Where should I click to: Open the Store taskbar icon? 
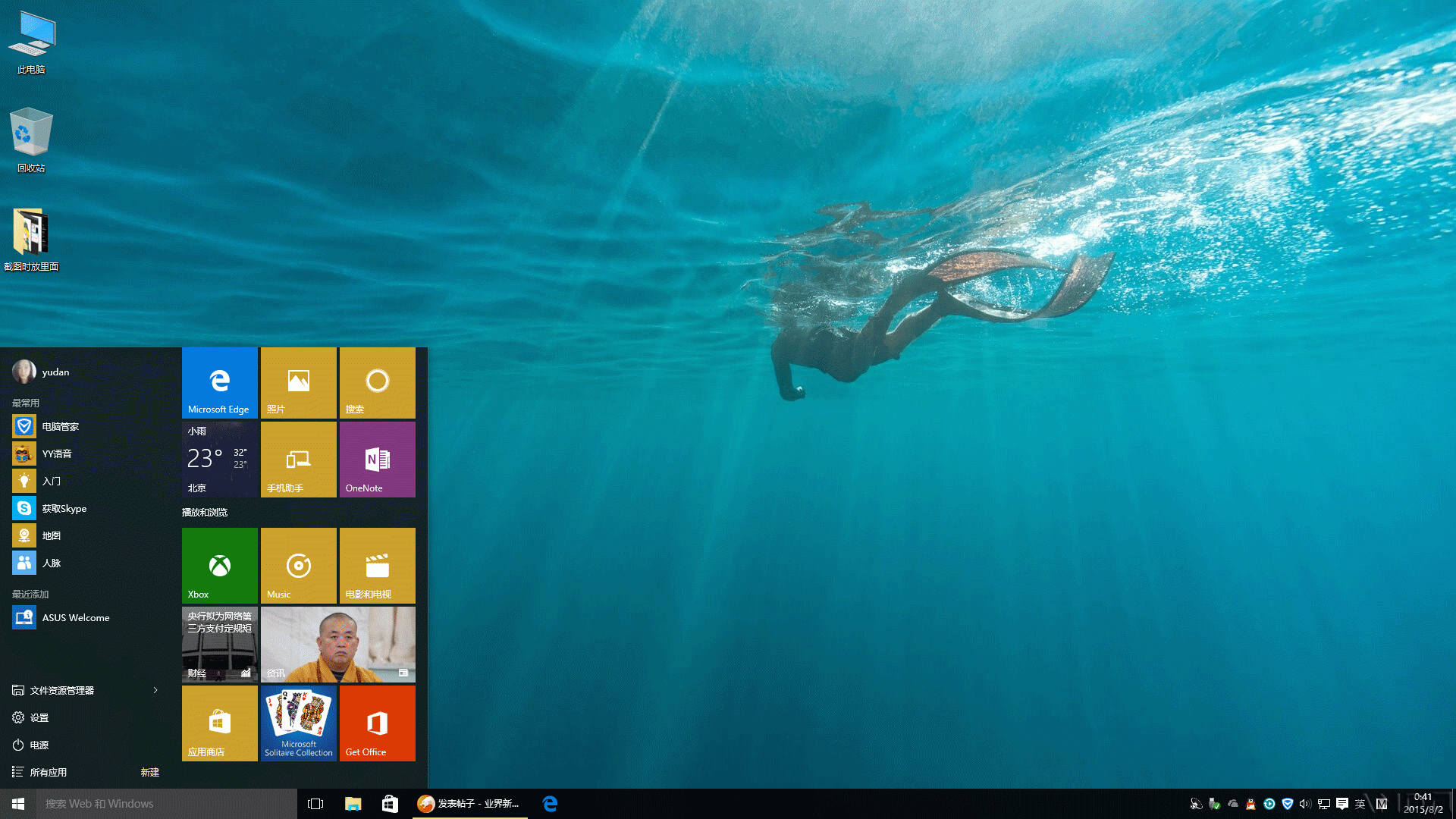390,804
